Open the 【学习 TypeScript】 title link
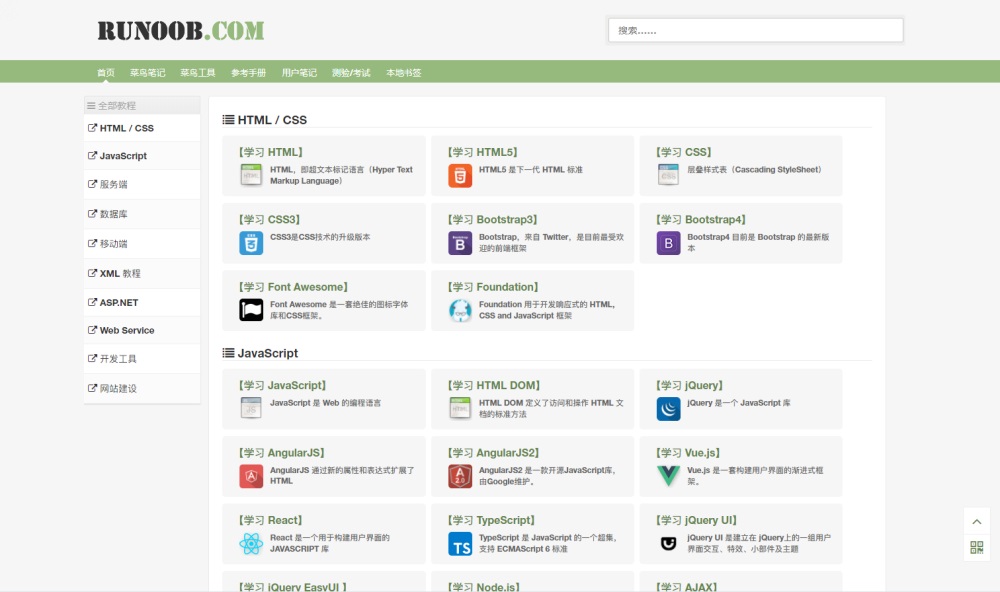1000x592 pixels. click(x=492, y=521)
